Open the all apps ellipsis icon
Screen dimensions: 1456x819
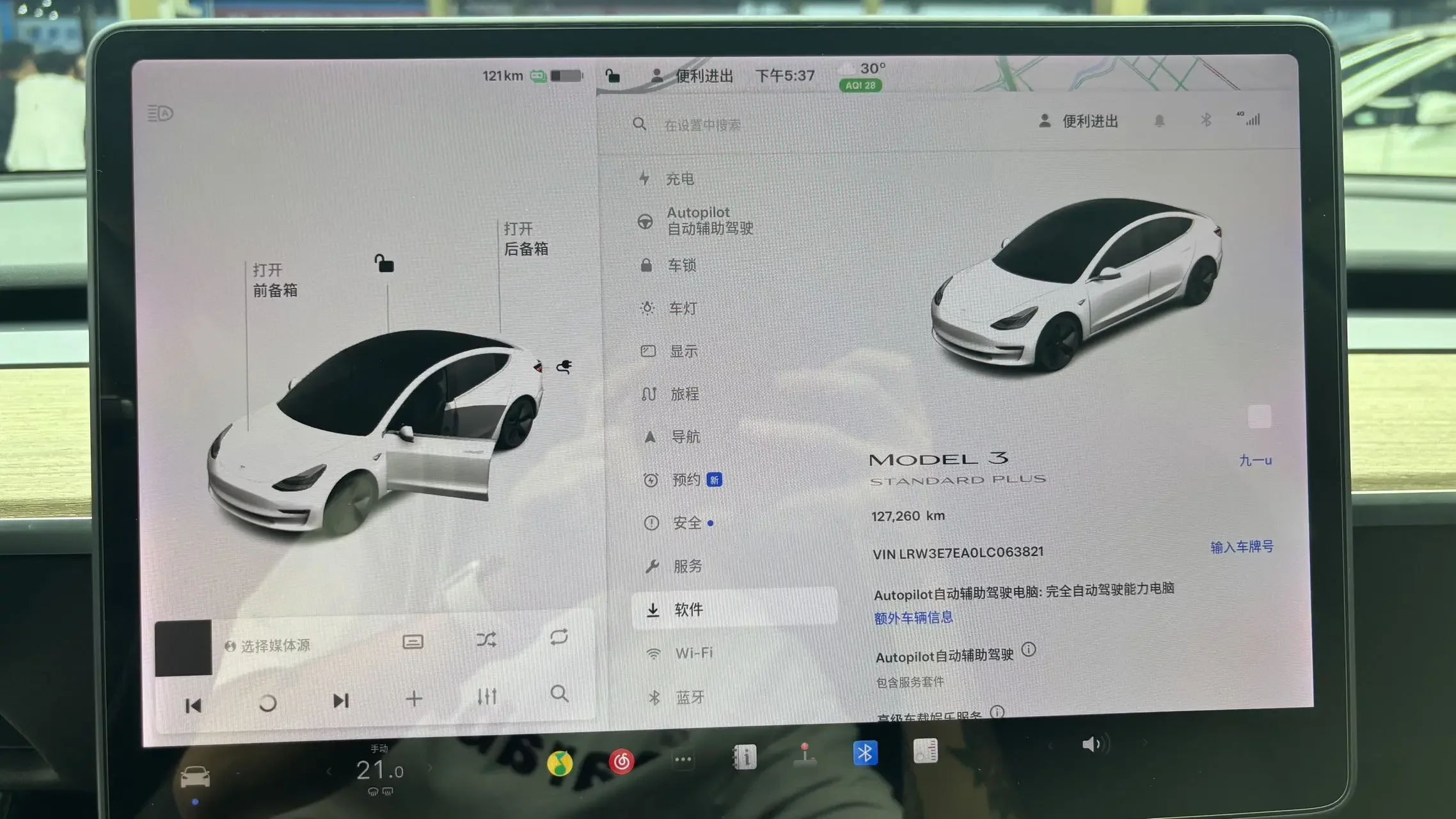point(683,759)
